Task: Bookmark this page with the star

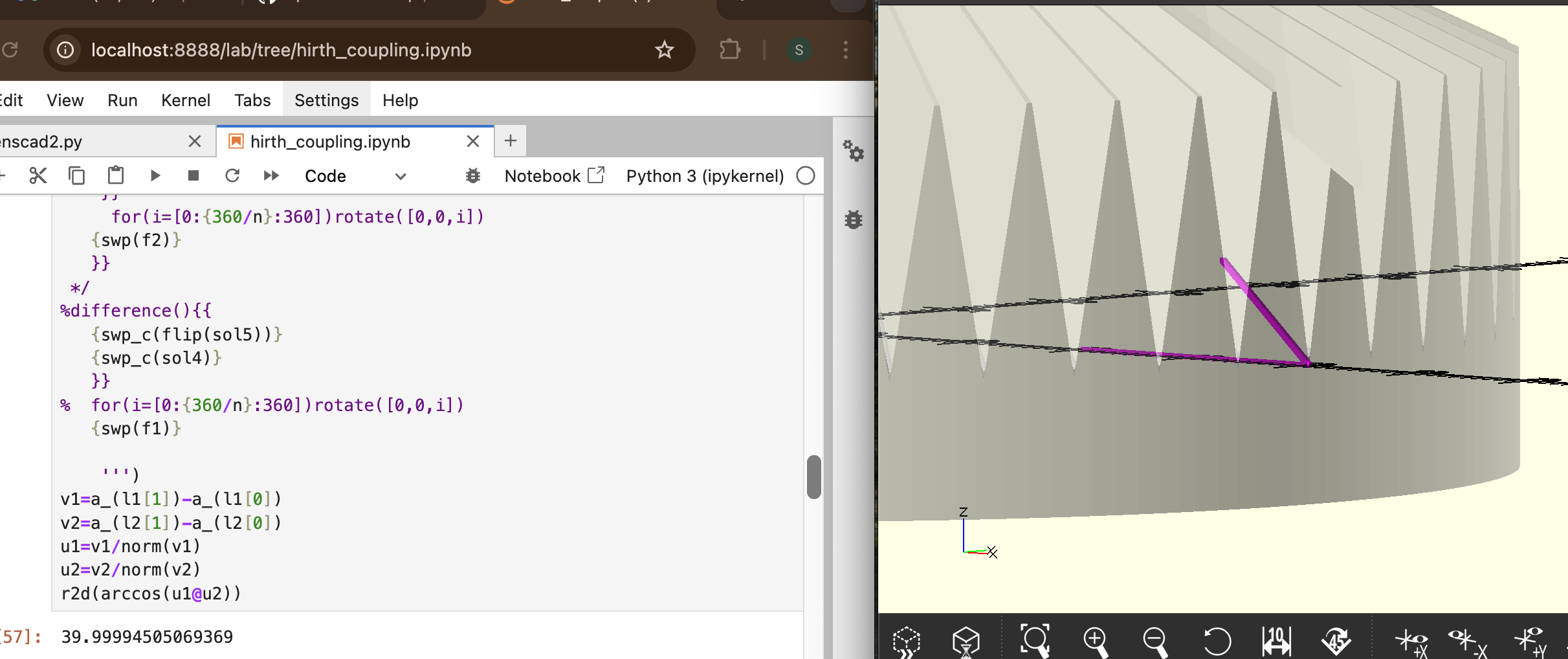Action: [665, 50]
